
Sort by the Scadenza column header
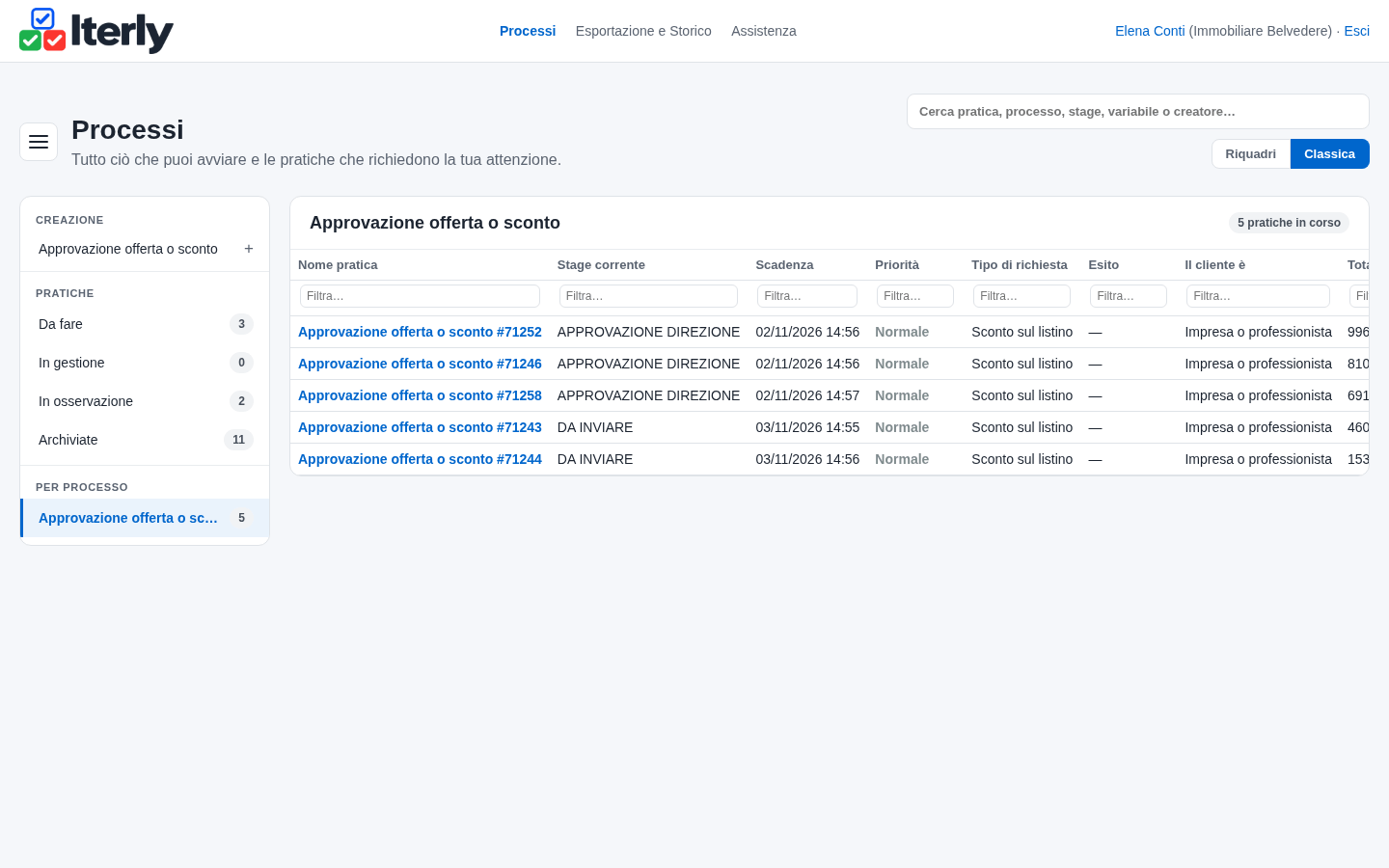coord(784,265)
